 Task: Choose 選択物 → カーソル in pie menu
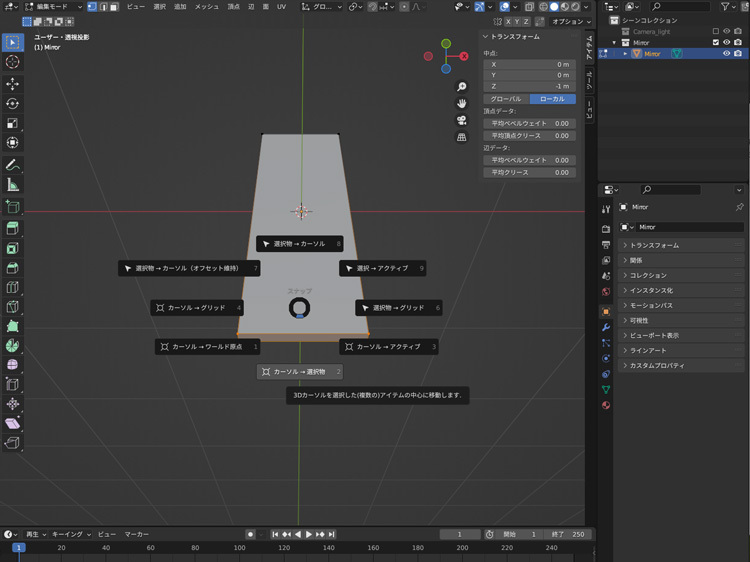pyautogui.click(x=300, y=244)
